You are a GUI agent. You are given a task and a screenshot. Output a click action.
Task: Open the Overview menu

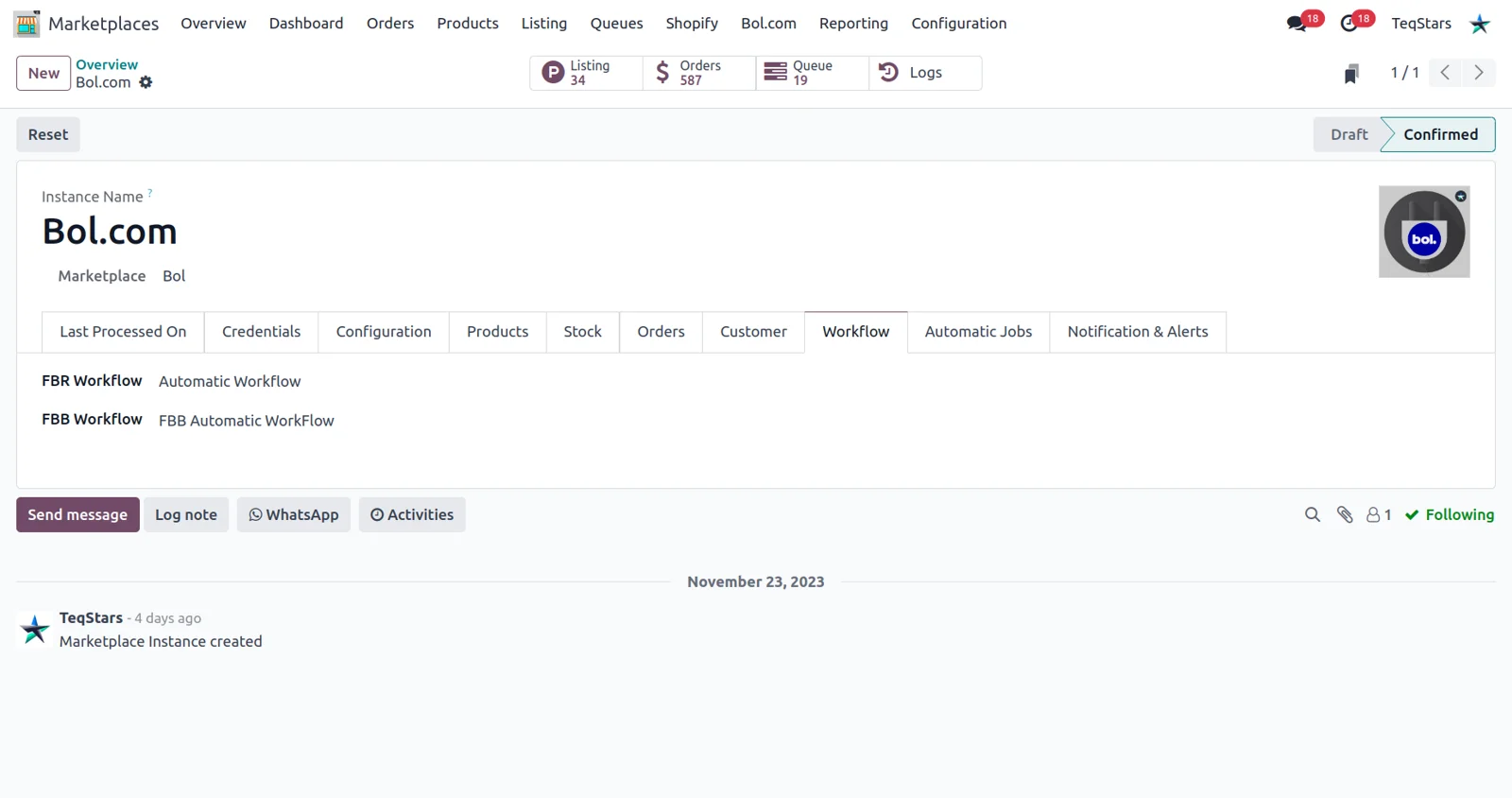pyautogui.click(x=214, y=24)
